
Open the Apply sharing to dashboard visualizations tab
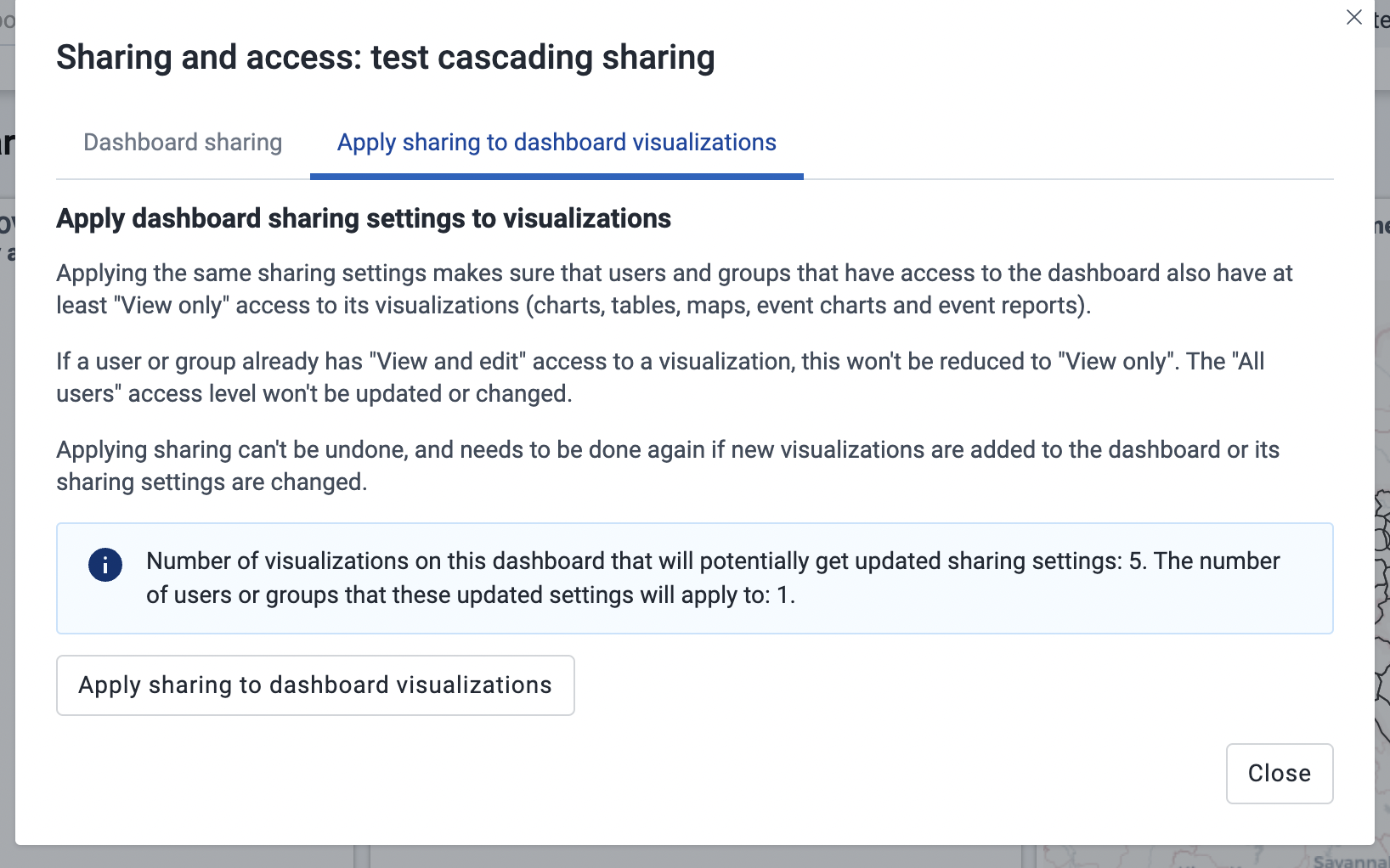556,142
